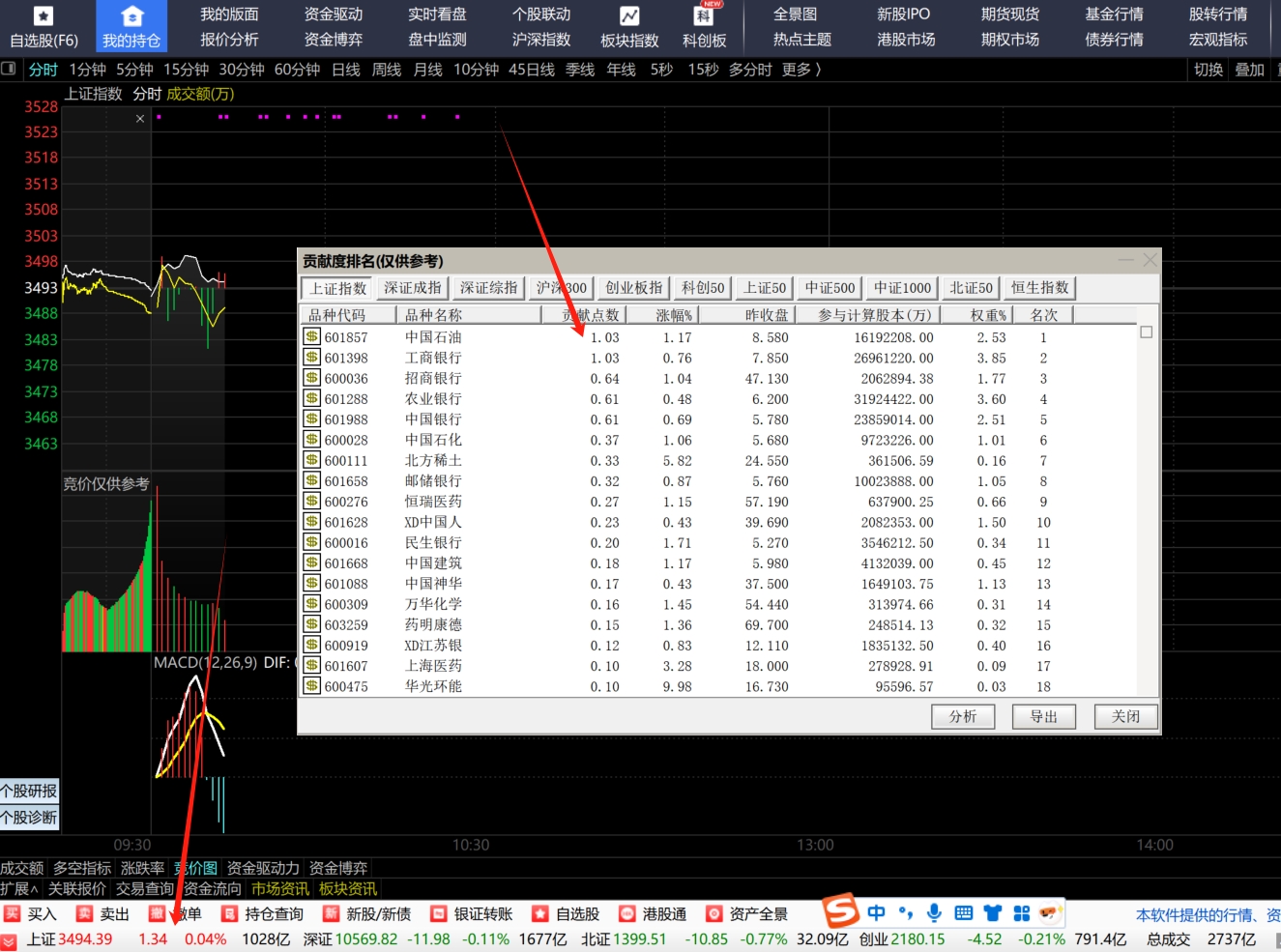The image size is (1281, 952).
Task: Select 中国石油 row name
Action: [x=433, y=337]
